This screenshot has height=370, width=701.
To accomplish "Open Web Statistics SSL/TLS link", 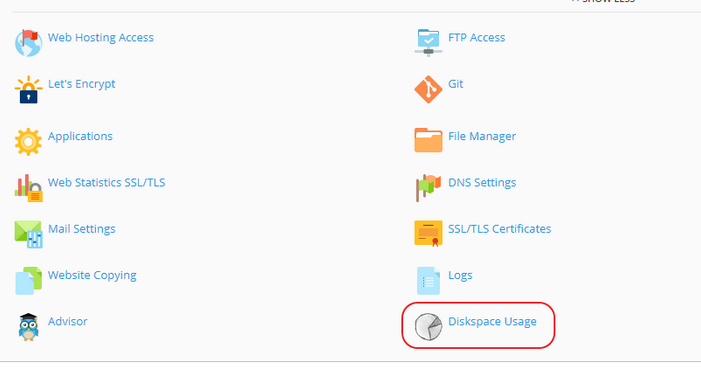I will click(106, 183).
